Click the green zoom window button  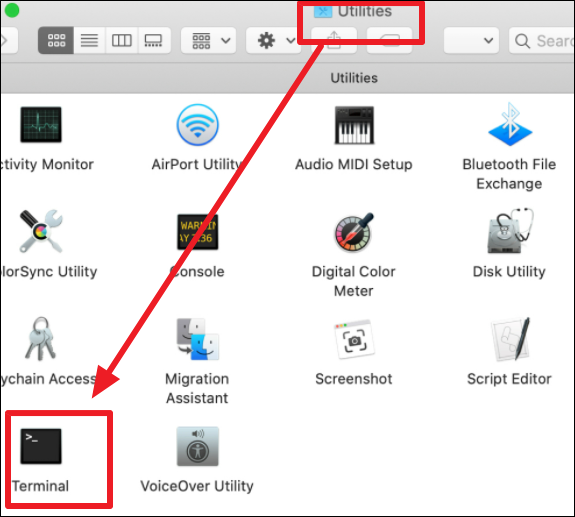[x=12, y=10]
